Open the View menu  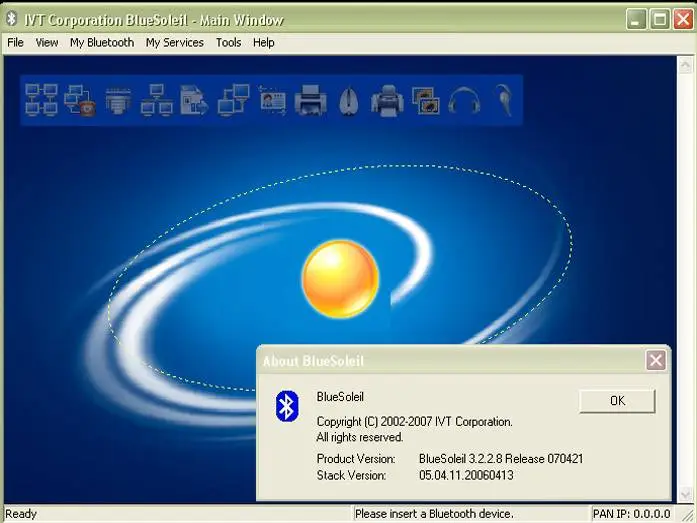47,43
